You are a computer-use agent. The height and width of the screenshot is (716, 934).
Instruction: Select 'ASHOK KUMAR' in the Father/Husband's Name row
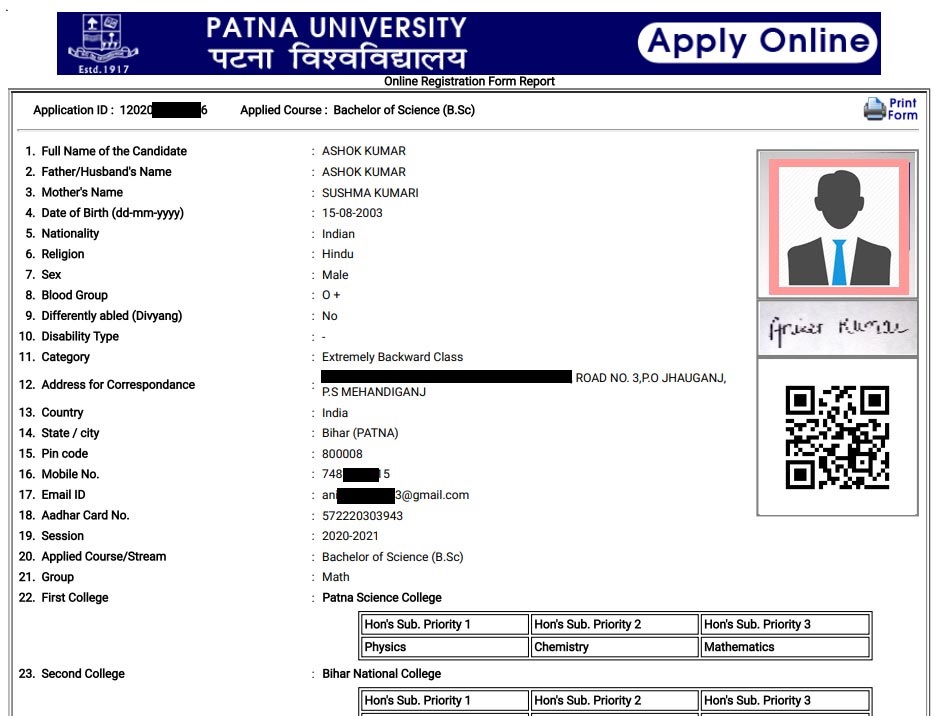364,172
